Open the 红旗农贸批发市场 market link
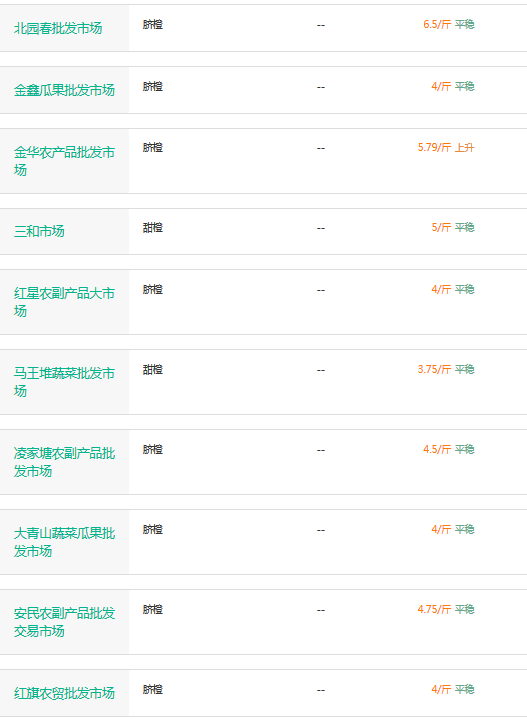527x721 pixels. tap(64, 693)
